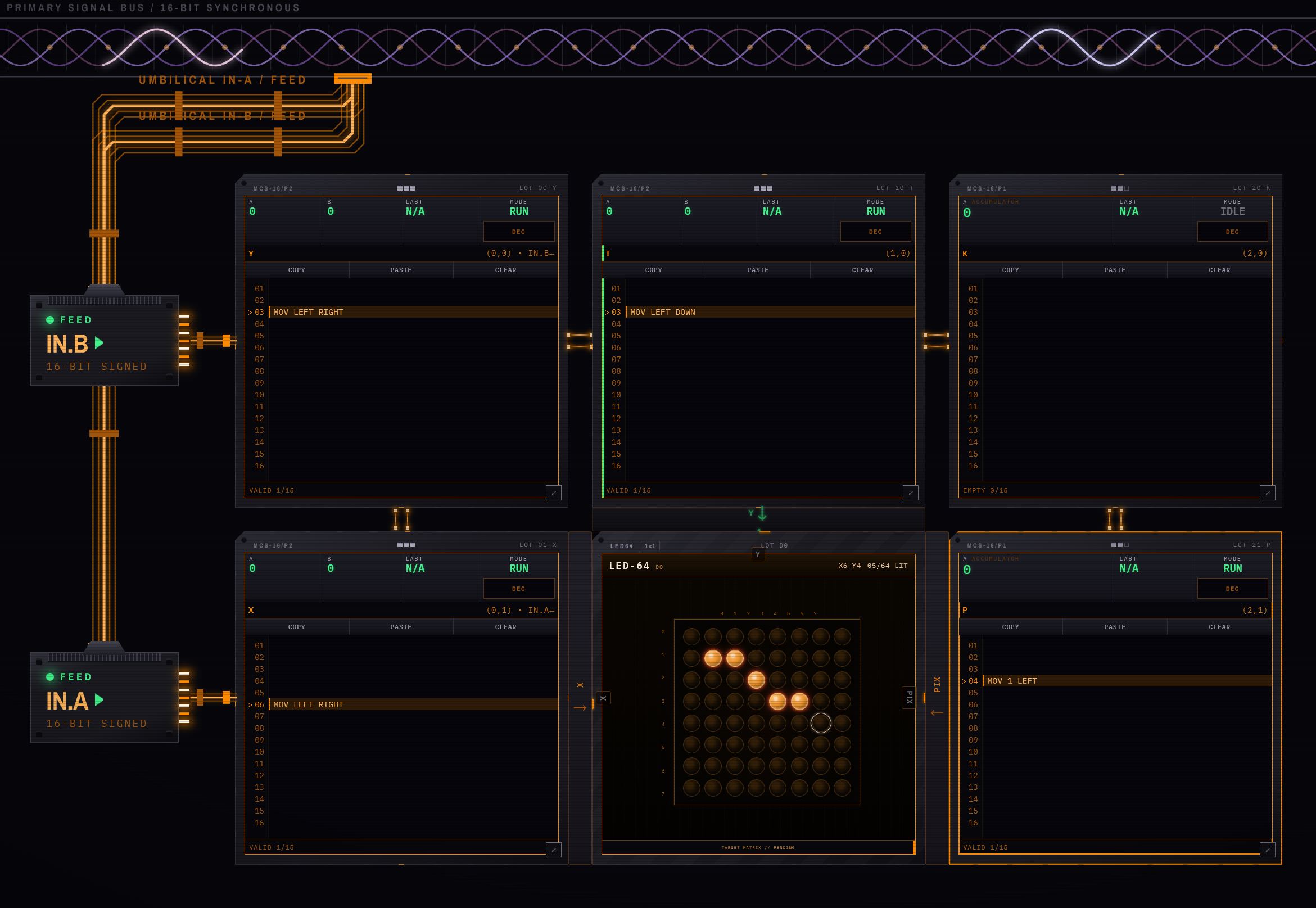Click the IN.A feed play arrow
Viewport: 1316px width, 908px height.
[x=99, y=700]
